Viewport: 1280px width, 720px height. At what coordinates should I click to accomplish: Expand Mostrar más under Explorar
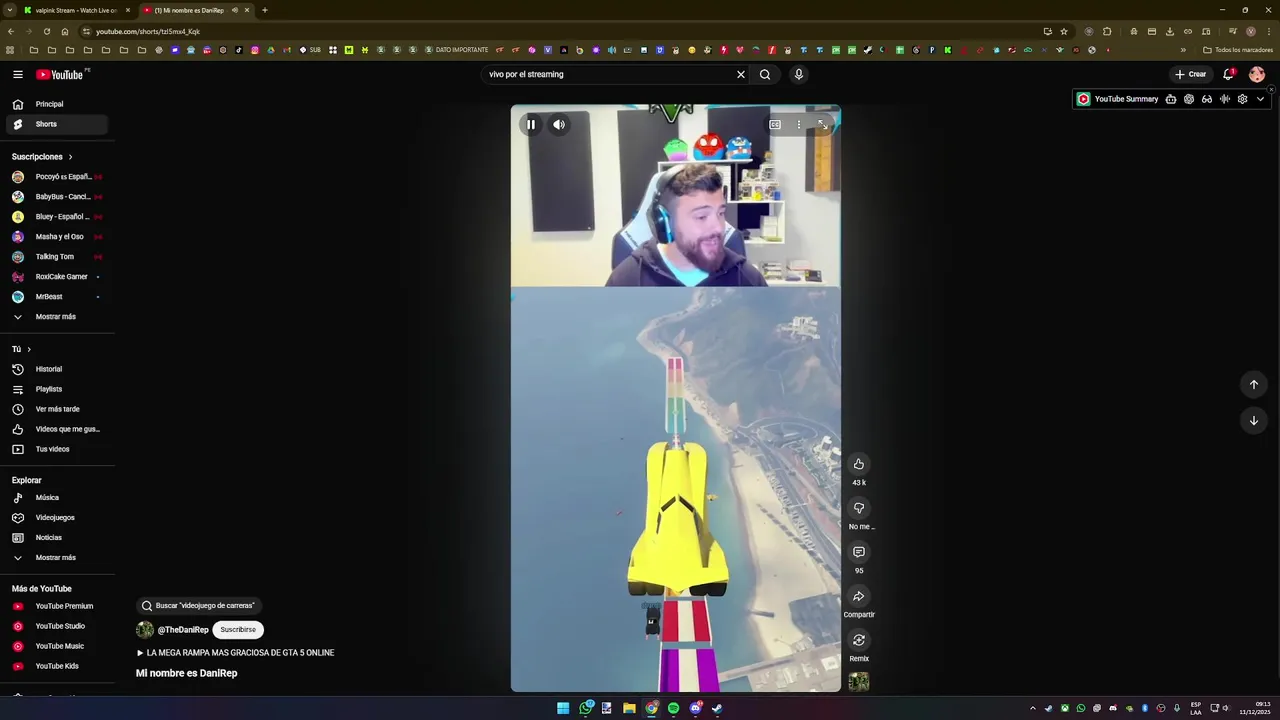point(55,558)
